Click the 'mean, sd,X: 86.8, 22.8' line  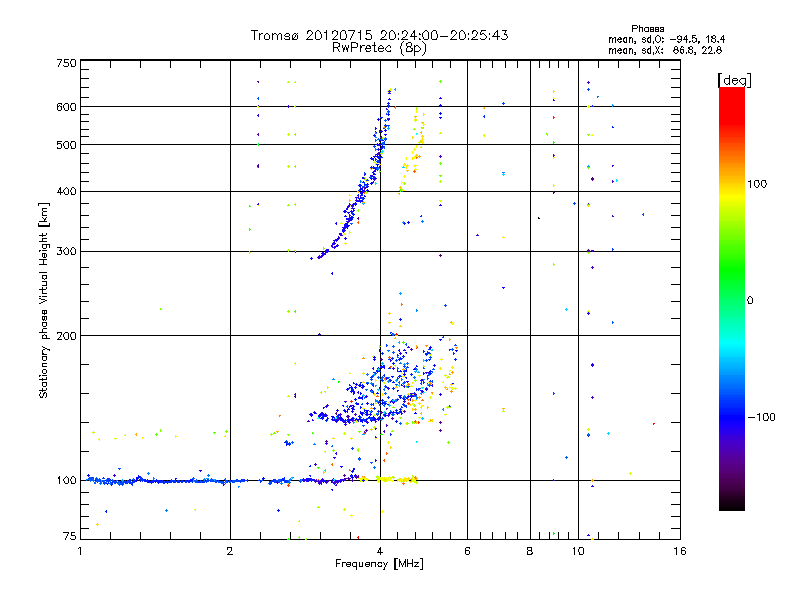[x=665, y=50]
